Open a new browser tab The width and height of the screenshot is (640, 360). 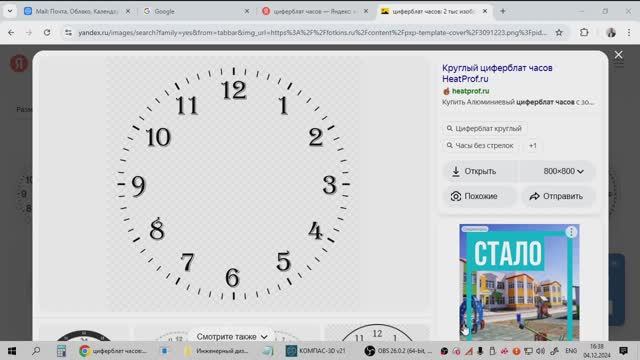pyautogui.click(x=503, y=11)
